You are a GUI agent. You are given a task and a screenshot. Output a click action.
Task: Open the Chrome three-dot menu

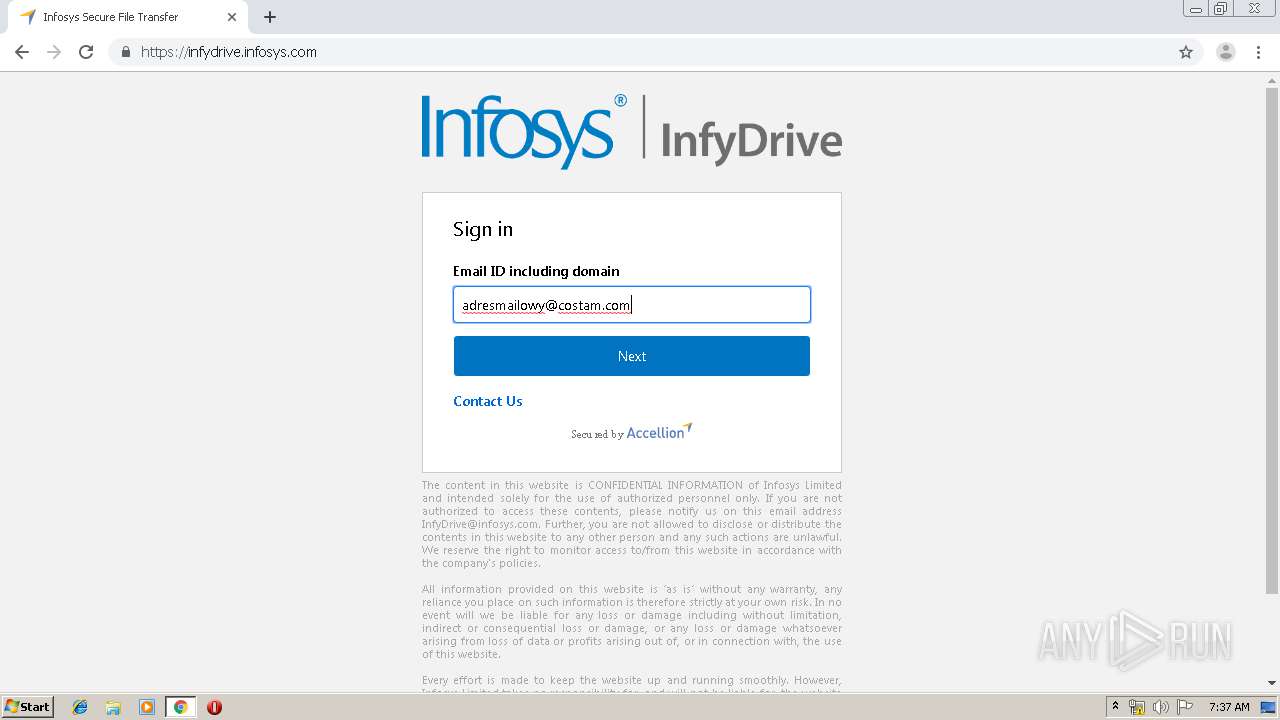click(1259, 52)
